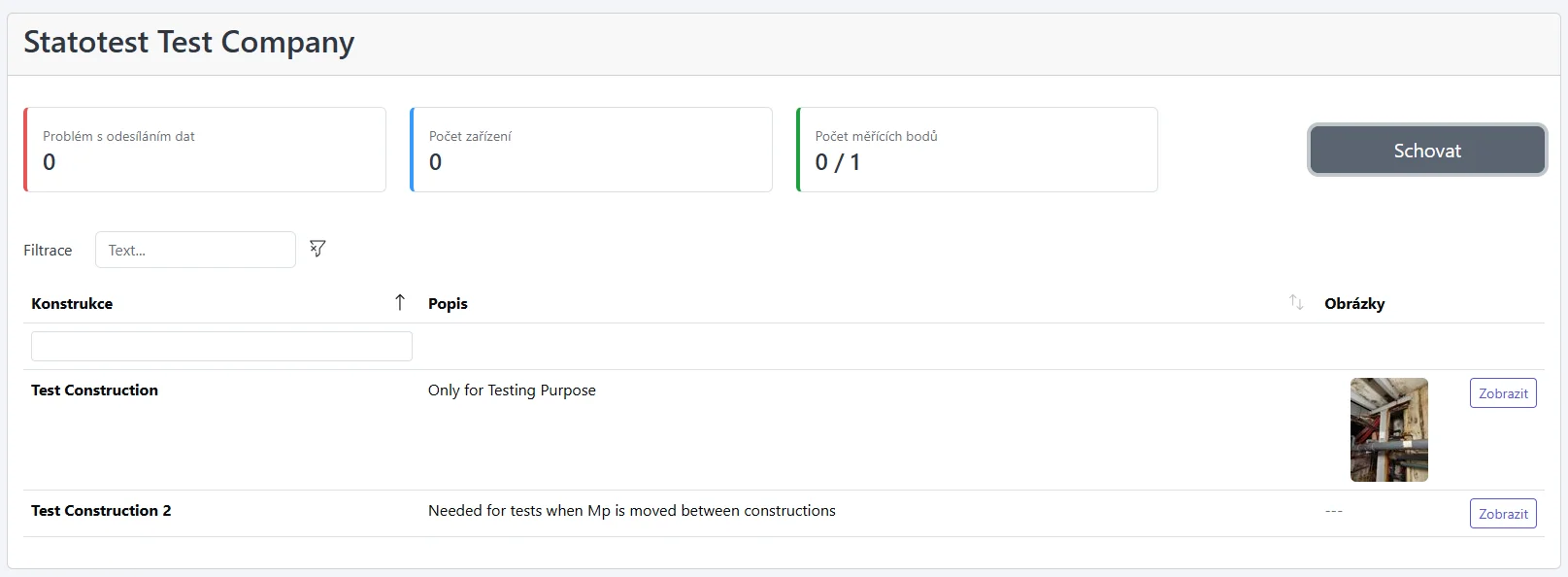Click Zobrazit for Test Construction
This screenshot has height=577, width=1568.
click(1502, 393)
